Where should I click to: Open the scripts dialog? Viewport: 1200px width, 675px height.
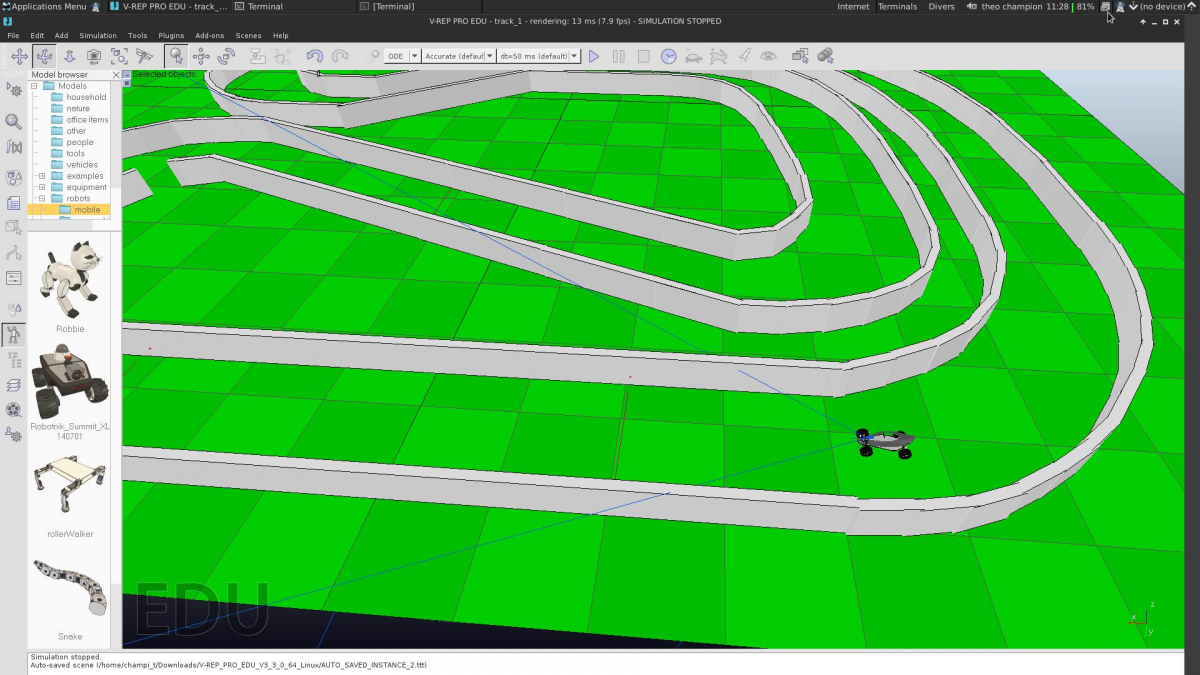(x=14, y=203)
